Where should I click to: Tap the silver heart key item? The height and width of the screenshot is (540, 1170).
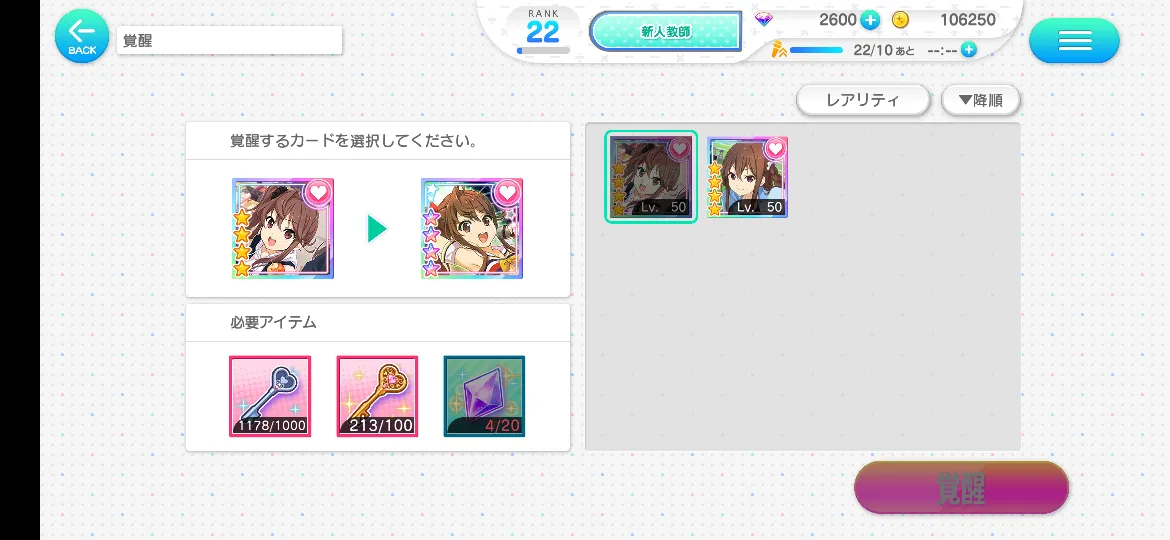click(270, 396)
